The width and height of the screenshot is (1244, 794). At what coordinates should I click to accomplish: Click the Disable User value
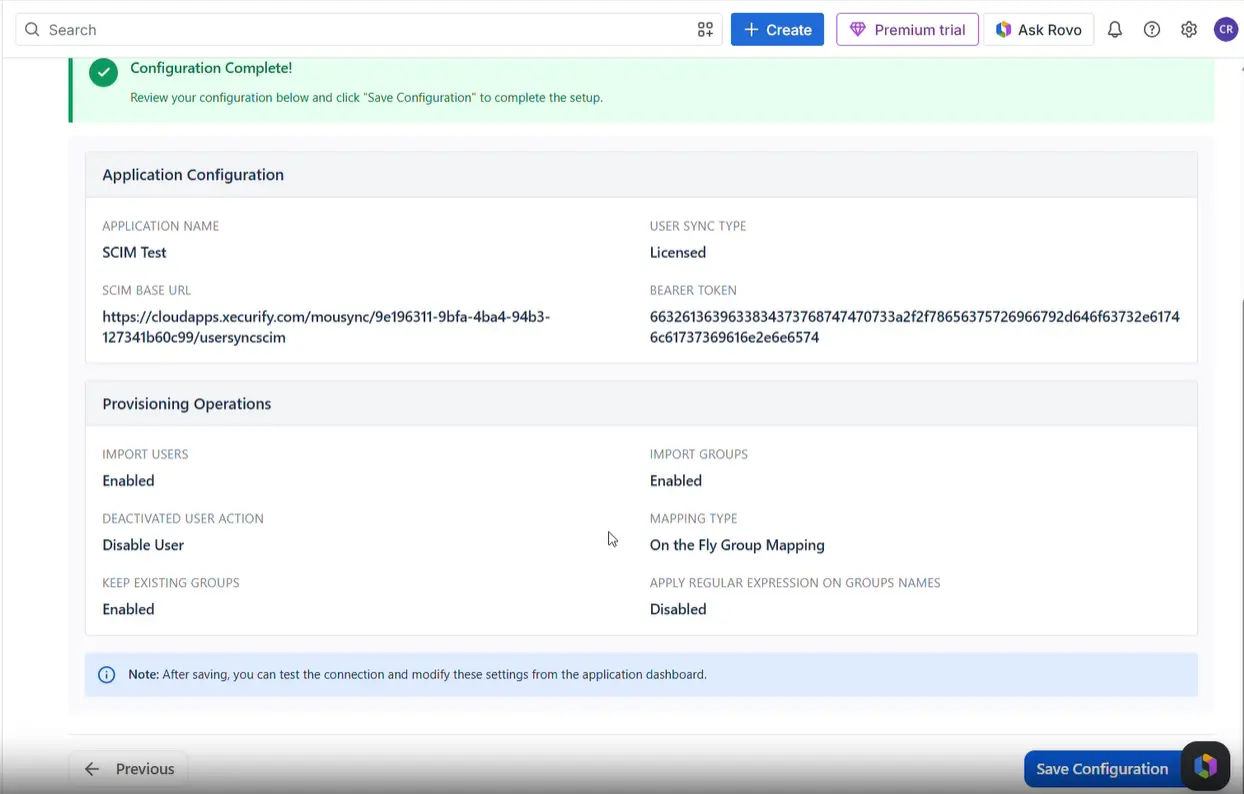tap(143, 545)
